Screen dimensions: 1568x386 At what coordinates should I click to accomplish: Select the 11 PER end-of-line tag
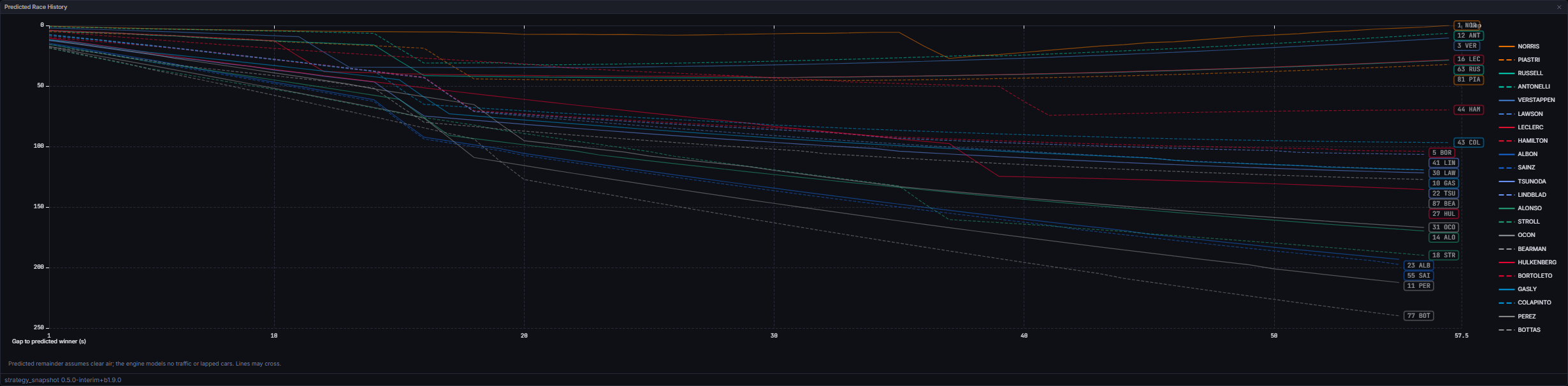(1419, 286)
